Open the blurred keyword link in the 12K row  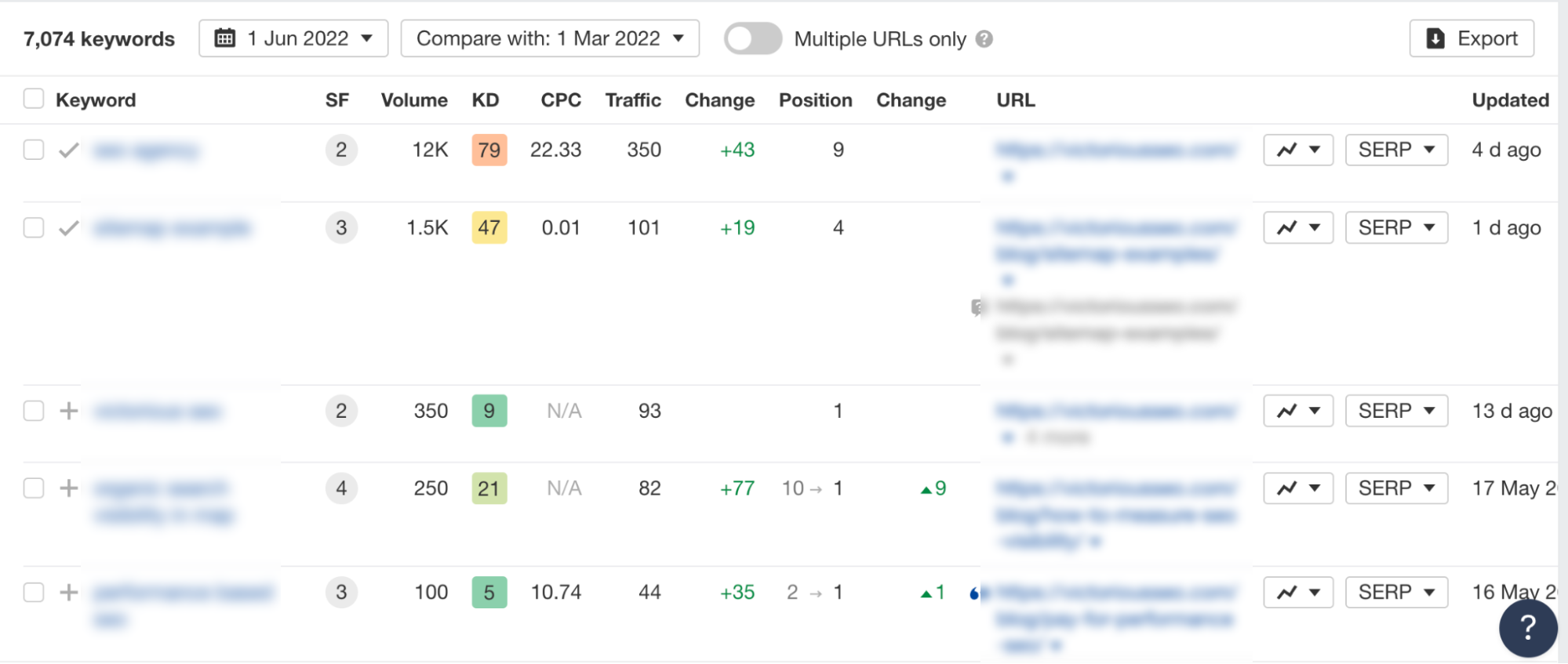tap(146, 150)
